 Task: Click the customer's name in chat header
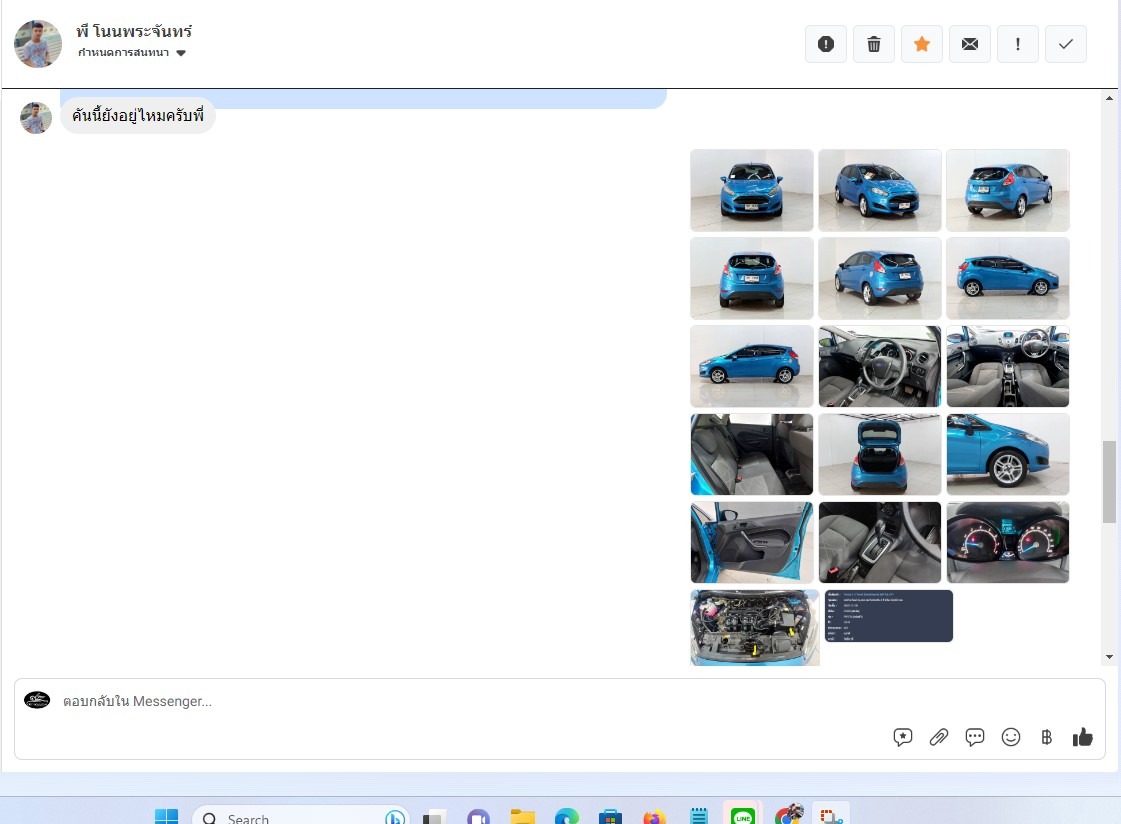(x=134, y=32)
